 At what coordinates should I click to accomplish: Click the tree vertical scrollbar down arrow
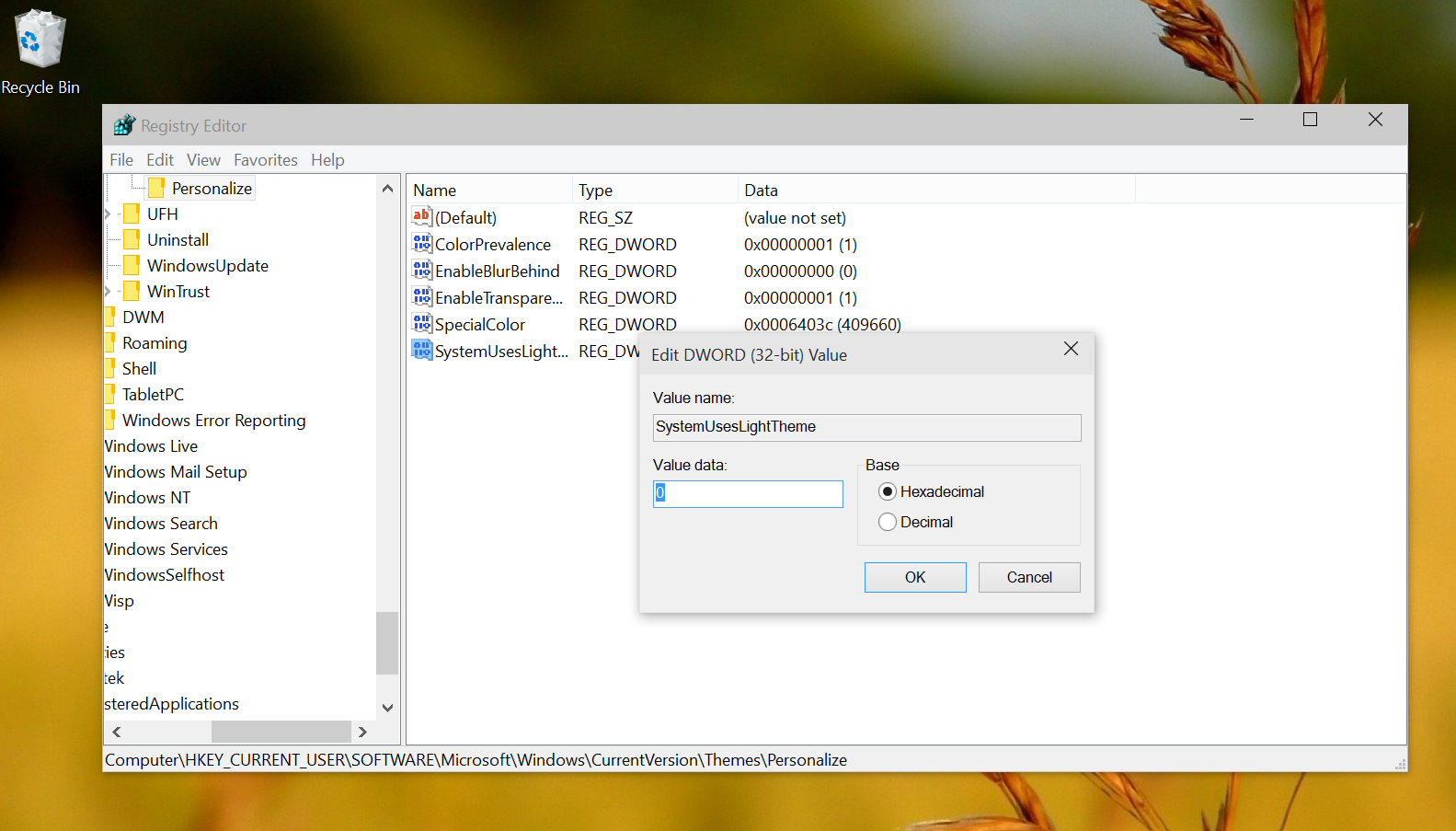click(387, 708)
